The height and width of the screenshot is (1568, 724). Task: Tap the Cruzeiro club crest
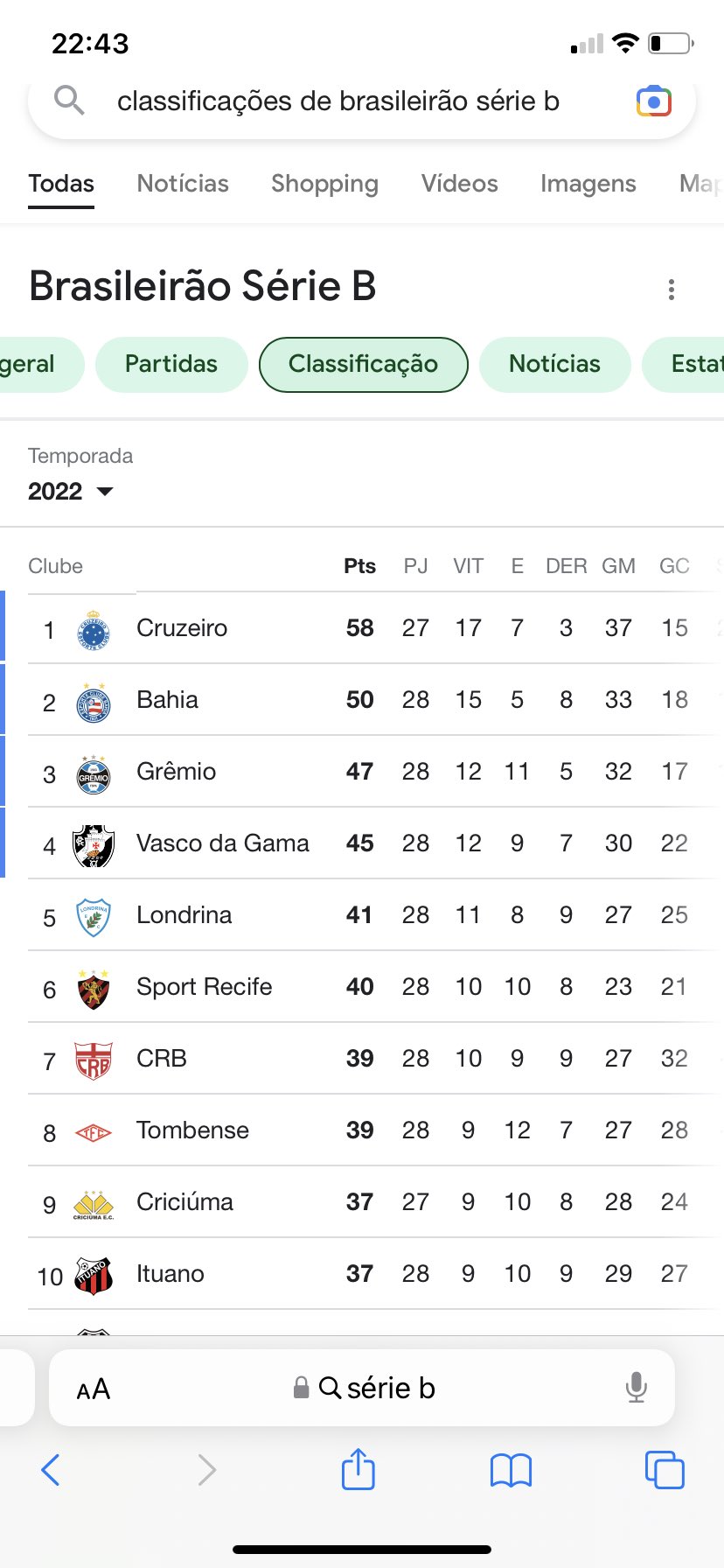click(x=94, y=629)
